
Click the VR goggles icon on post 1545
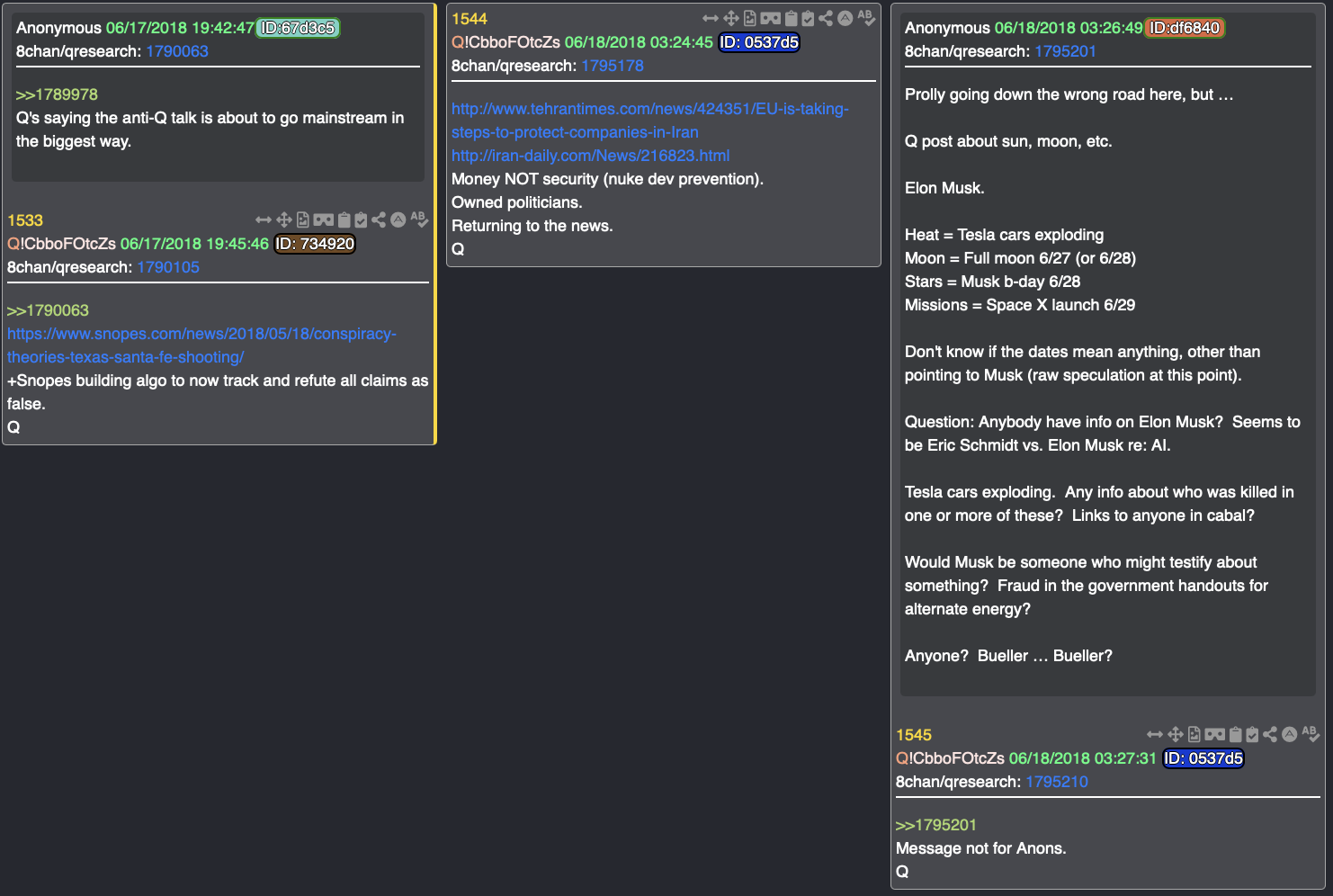pos(1214,734)
